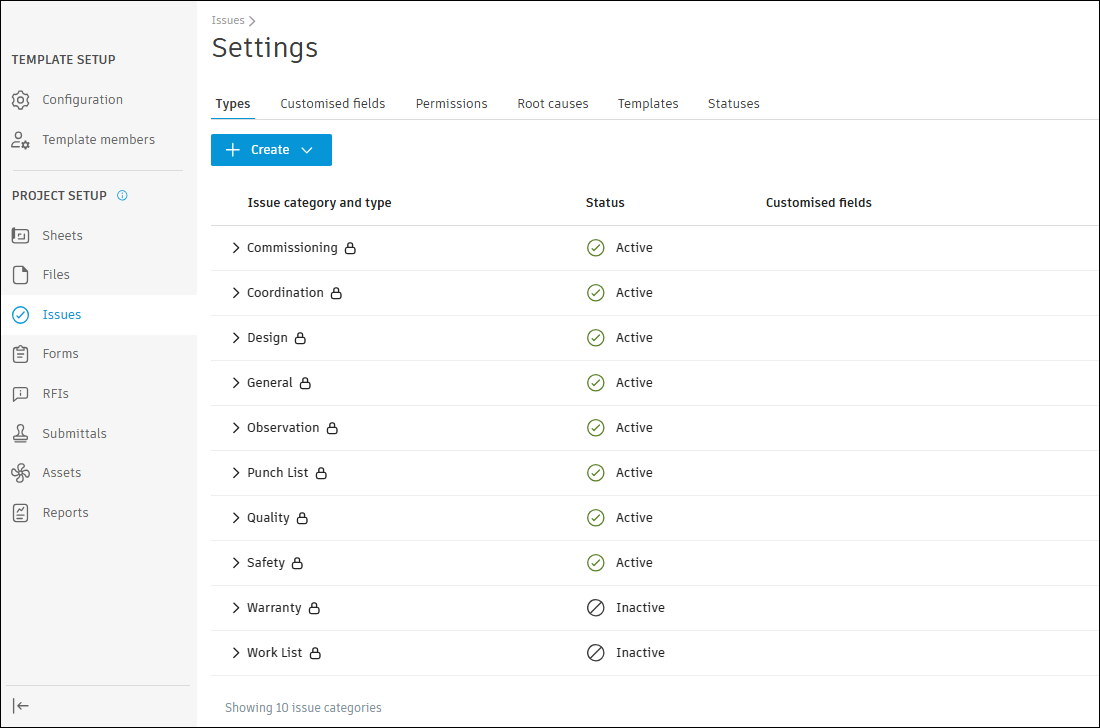
Task: Click the Submittals stamp icon
Action: (21, 434)
